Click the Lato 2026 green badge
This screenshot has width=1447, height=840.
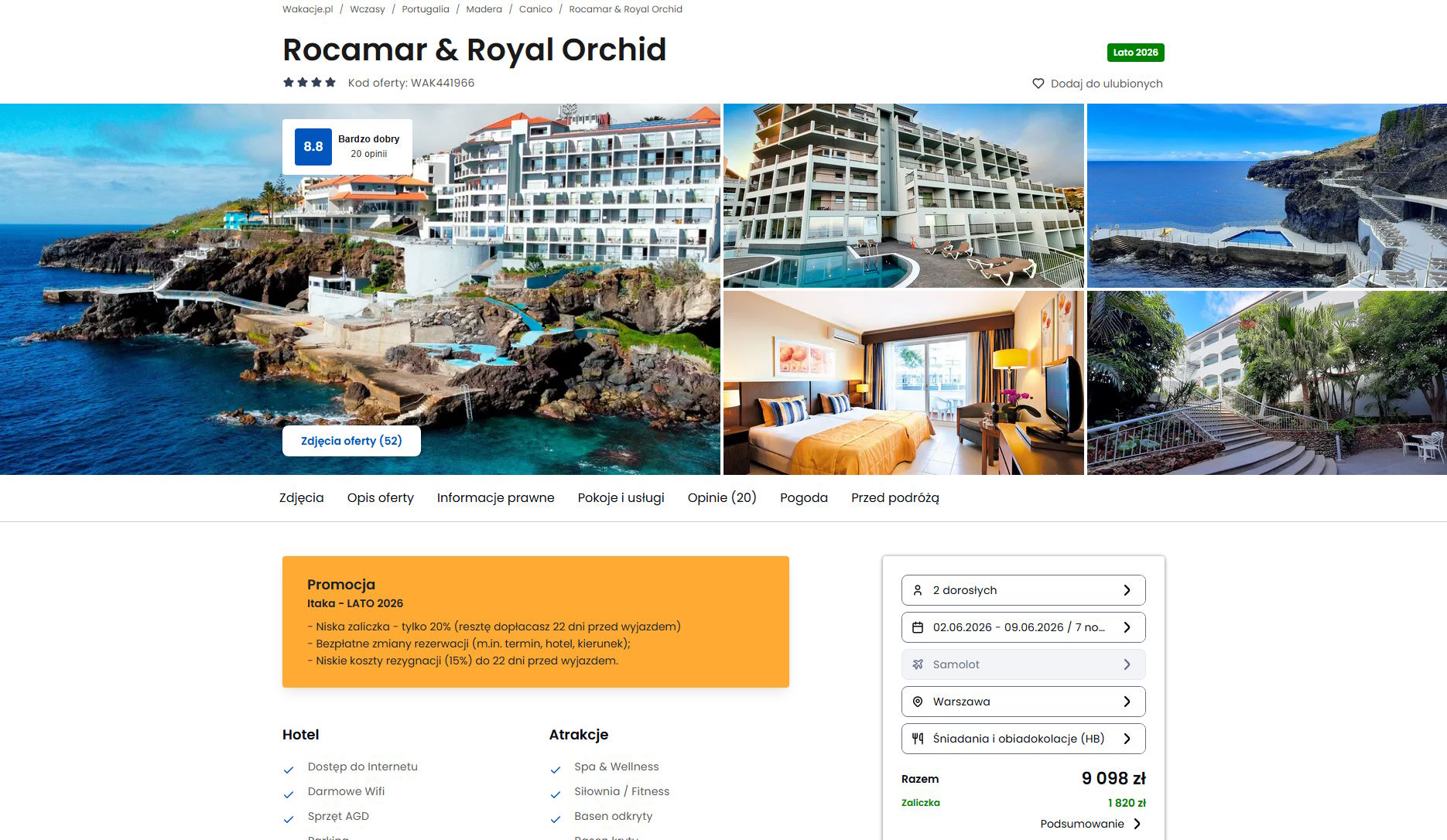coord(1135,53)
